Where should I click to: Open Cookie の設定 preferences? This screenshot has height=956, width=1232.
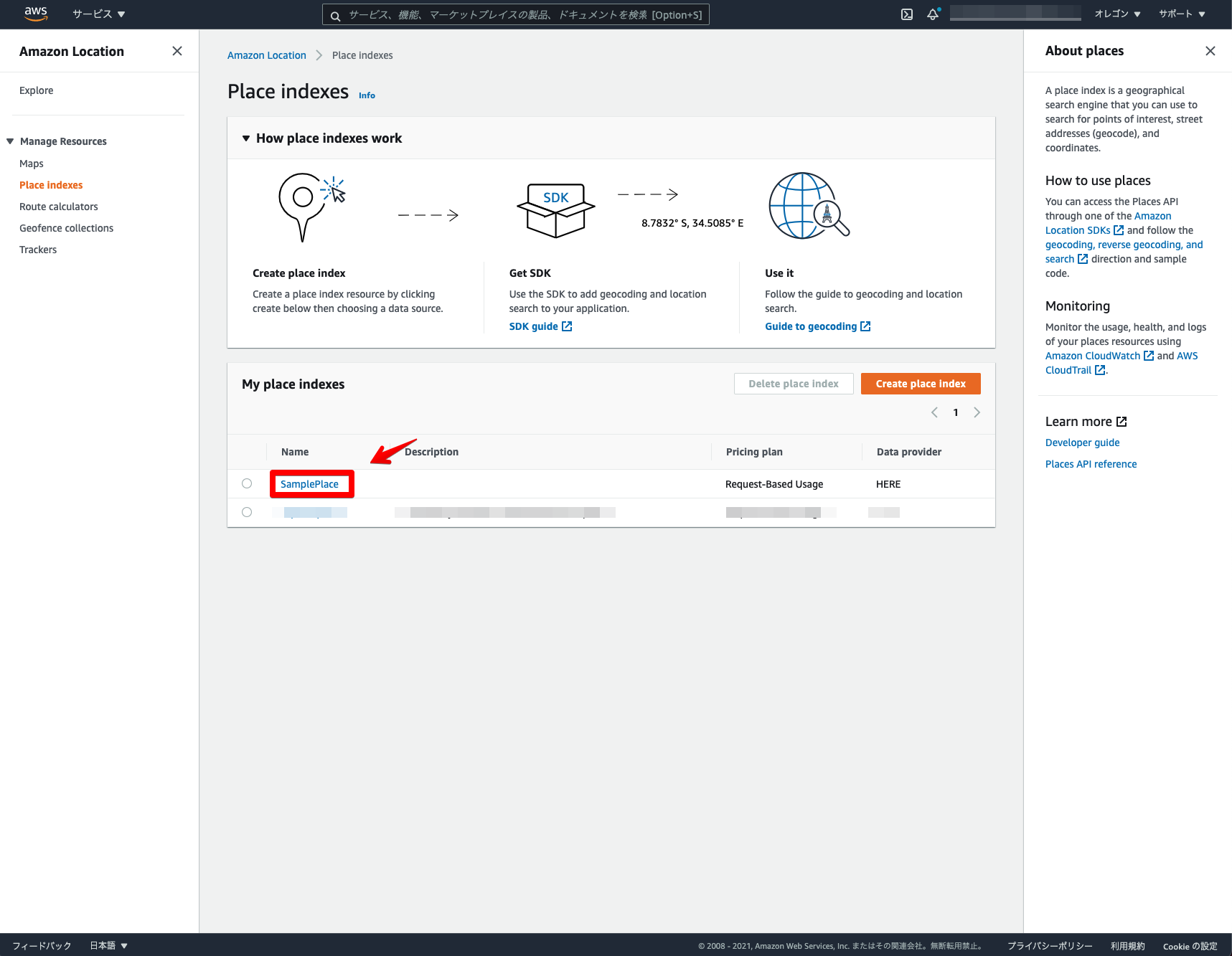pos(1190,946)
